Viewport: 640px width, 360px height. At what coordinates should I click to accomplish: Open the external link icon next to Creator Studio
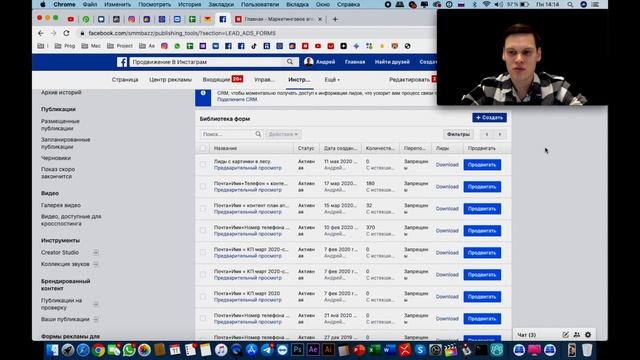tap(96, 253)
